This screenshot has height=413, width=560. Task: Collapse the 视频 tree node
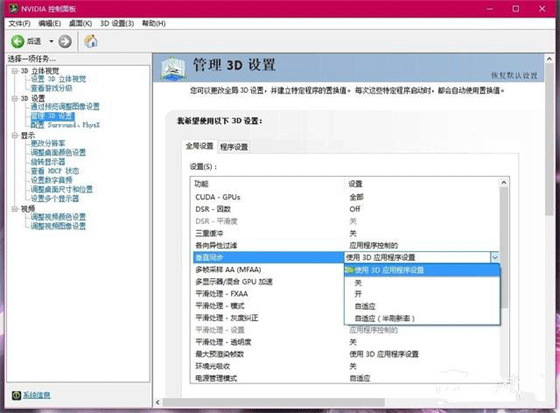(x=15, y=209)
